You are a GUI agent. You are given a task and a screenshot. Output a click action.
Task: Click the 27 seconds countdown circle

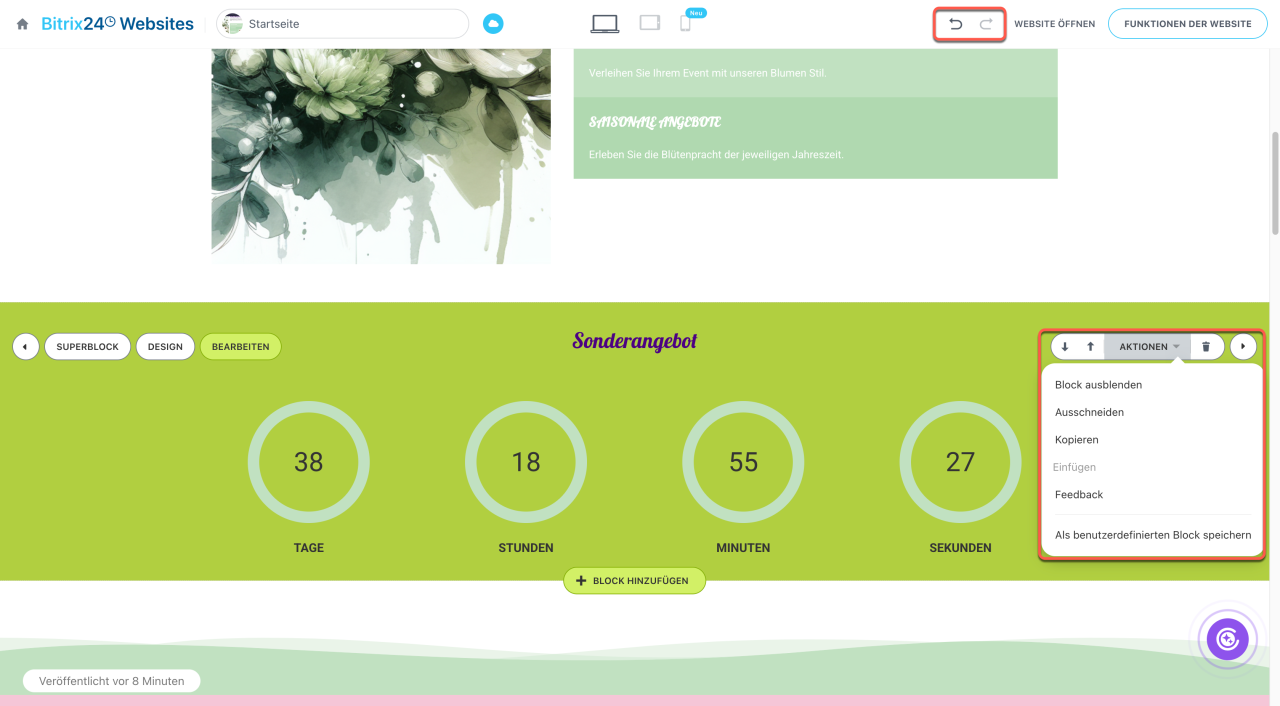coord(960,462)
